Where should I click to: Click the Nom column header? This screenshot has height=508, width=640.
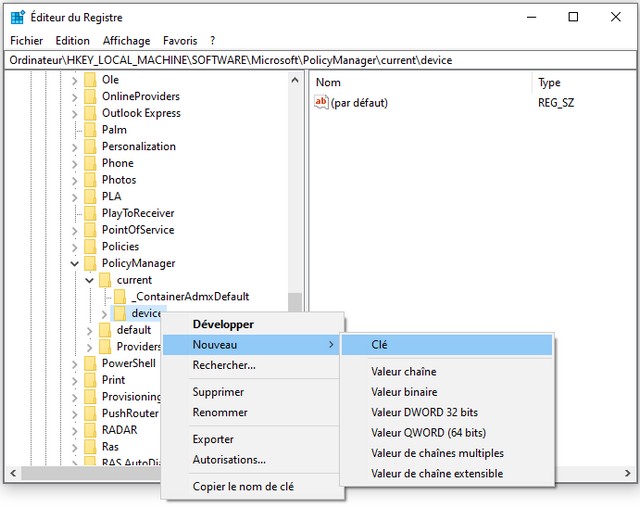(x=328, y=83)
